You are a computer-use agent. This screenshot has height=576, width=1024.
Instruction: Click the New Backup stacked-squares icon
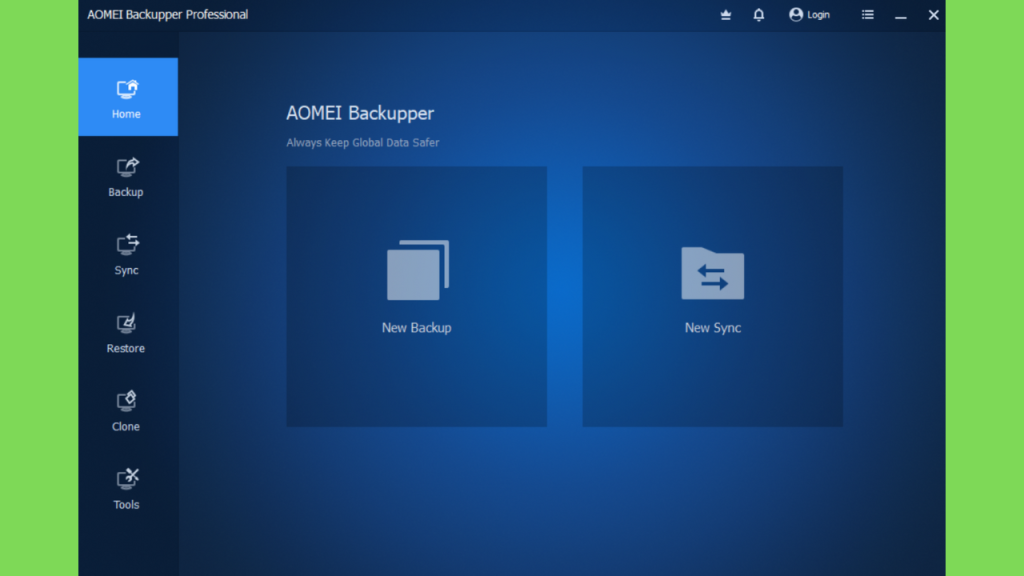(418, 270)
